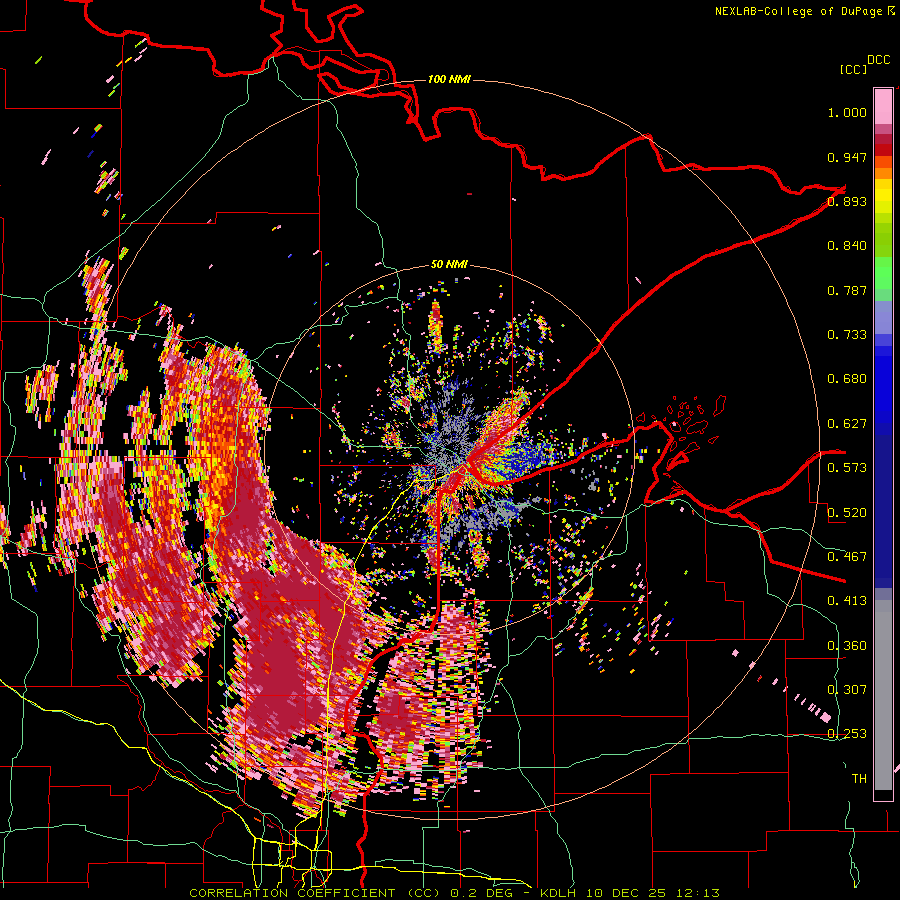Viewport: 900px width, 900px height.
Task: Click the 0.253 scale value
Action: pyautogui.click(x=847, y=734)
